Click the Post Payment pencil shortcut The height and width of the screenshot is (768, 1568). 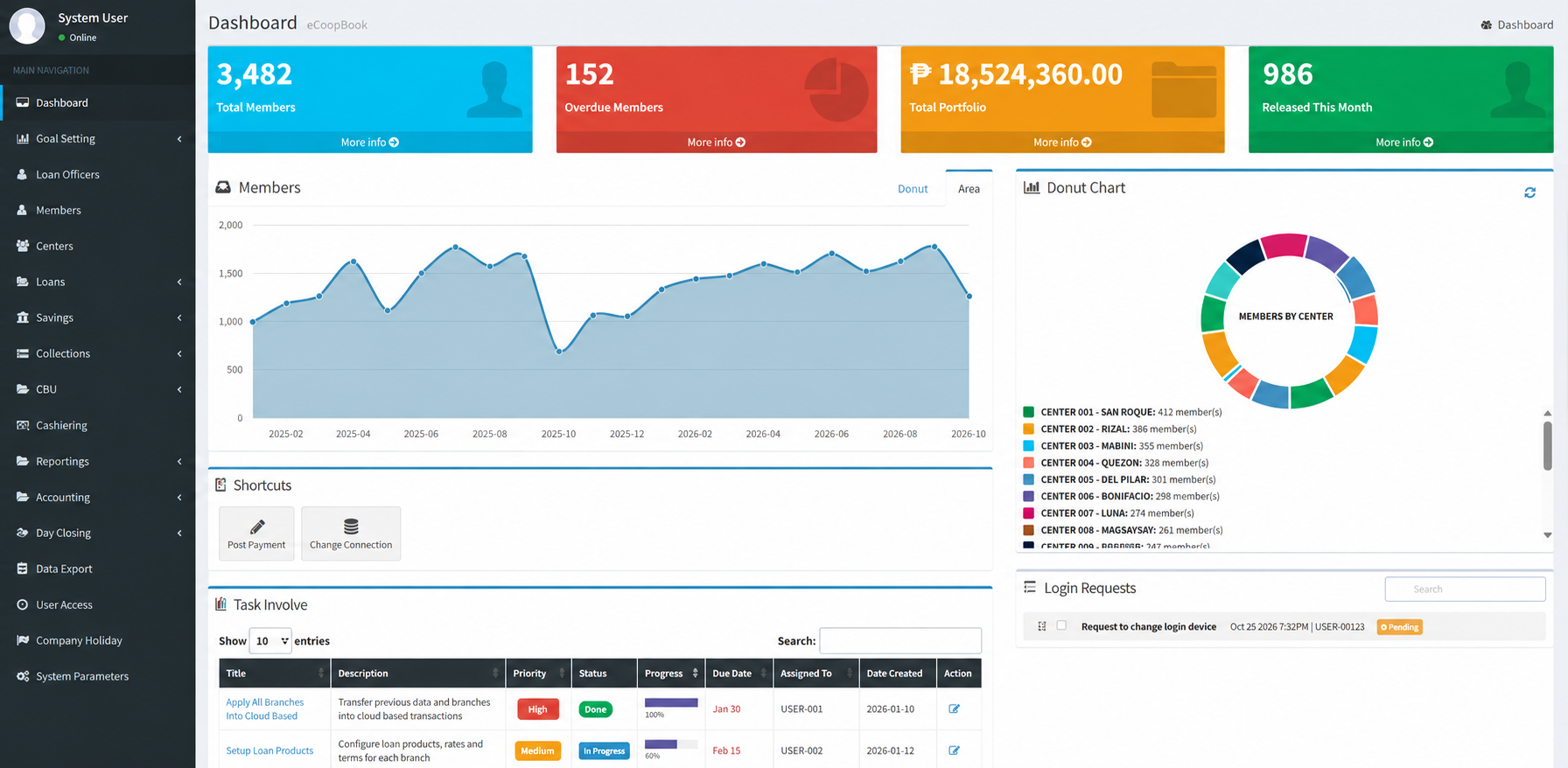(256, 534)
